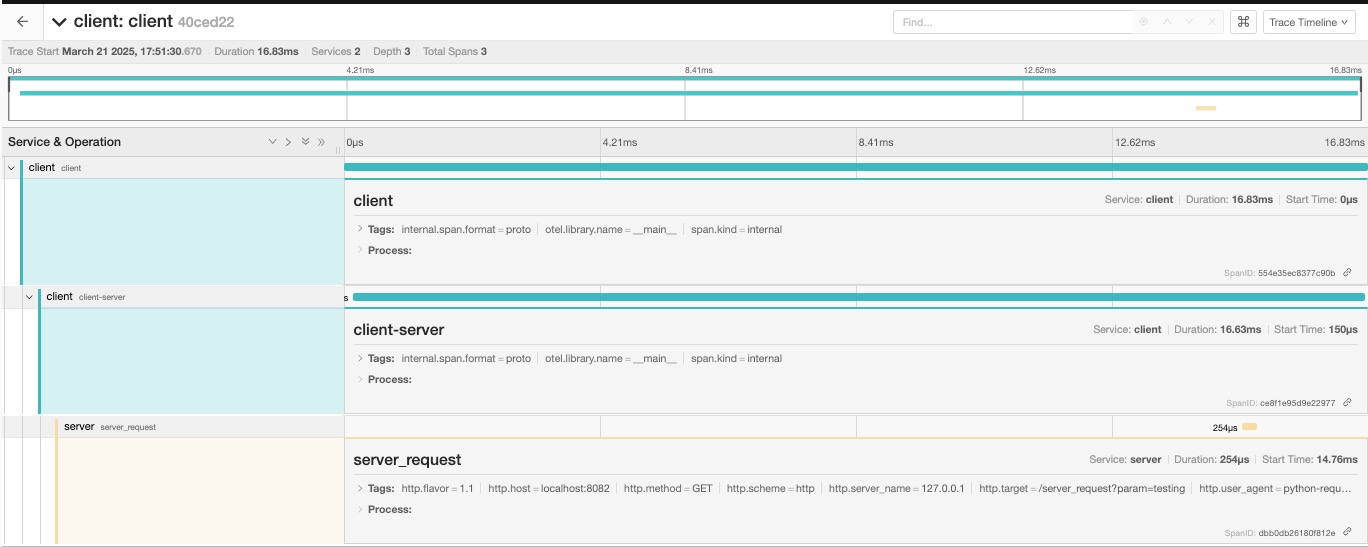Click the 254µs span duration label
The image size is (1368, 547).
[1225, 428]
